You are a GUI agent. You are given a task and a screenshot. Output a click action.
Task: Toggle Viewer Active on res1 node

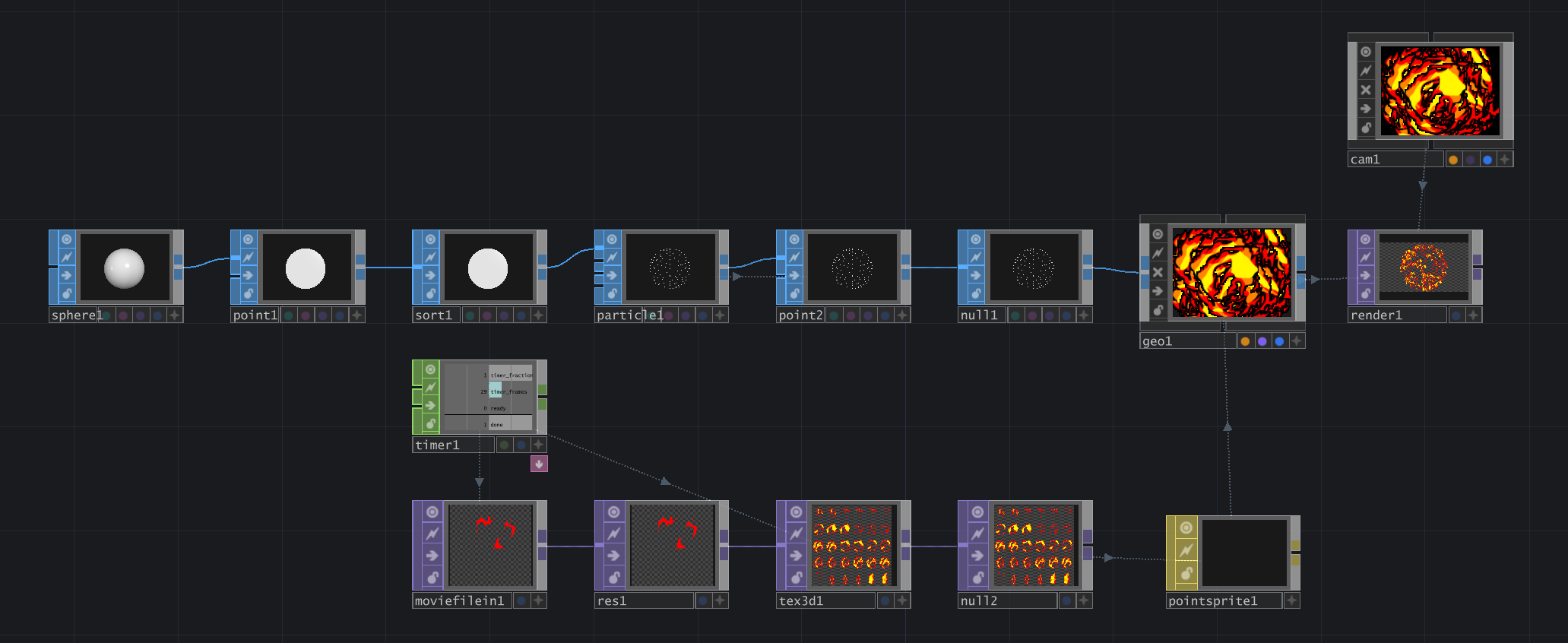coord(614,512)
